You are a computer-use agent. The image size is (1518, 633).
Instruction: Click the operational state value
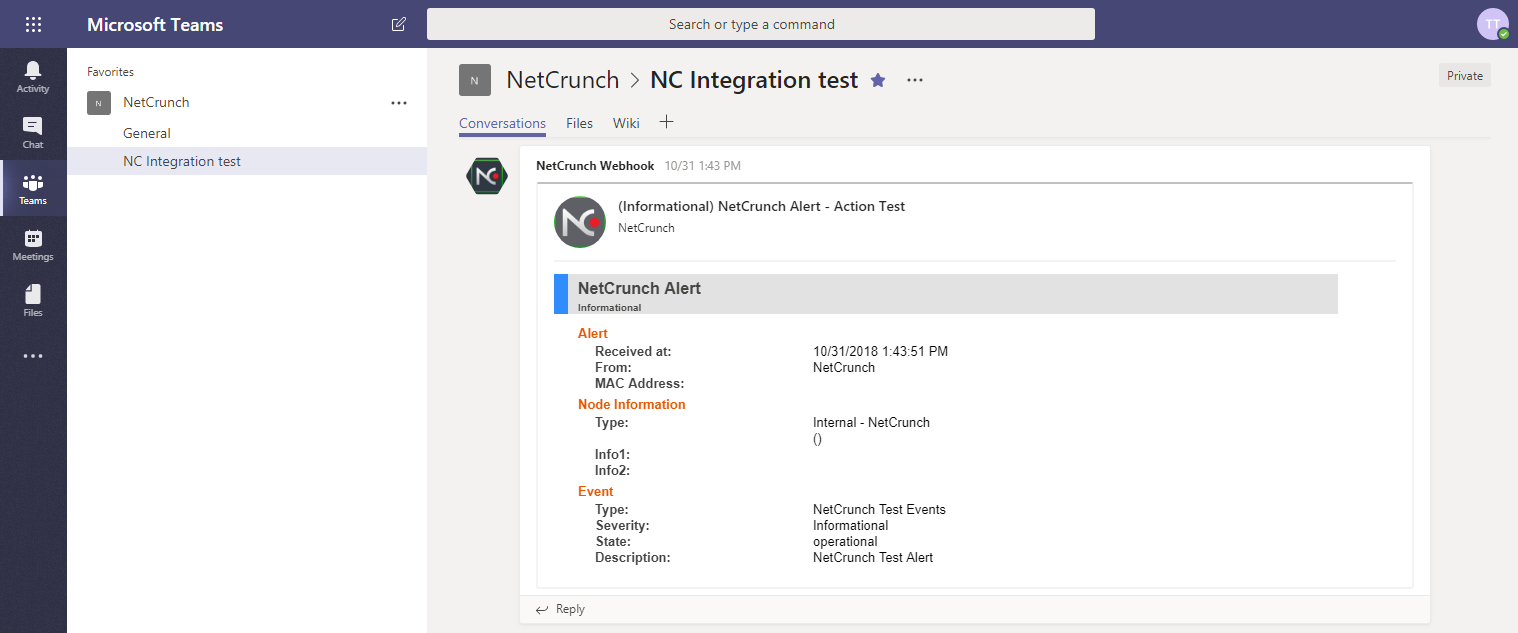[844, 541]
